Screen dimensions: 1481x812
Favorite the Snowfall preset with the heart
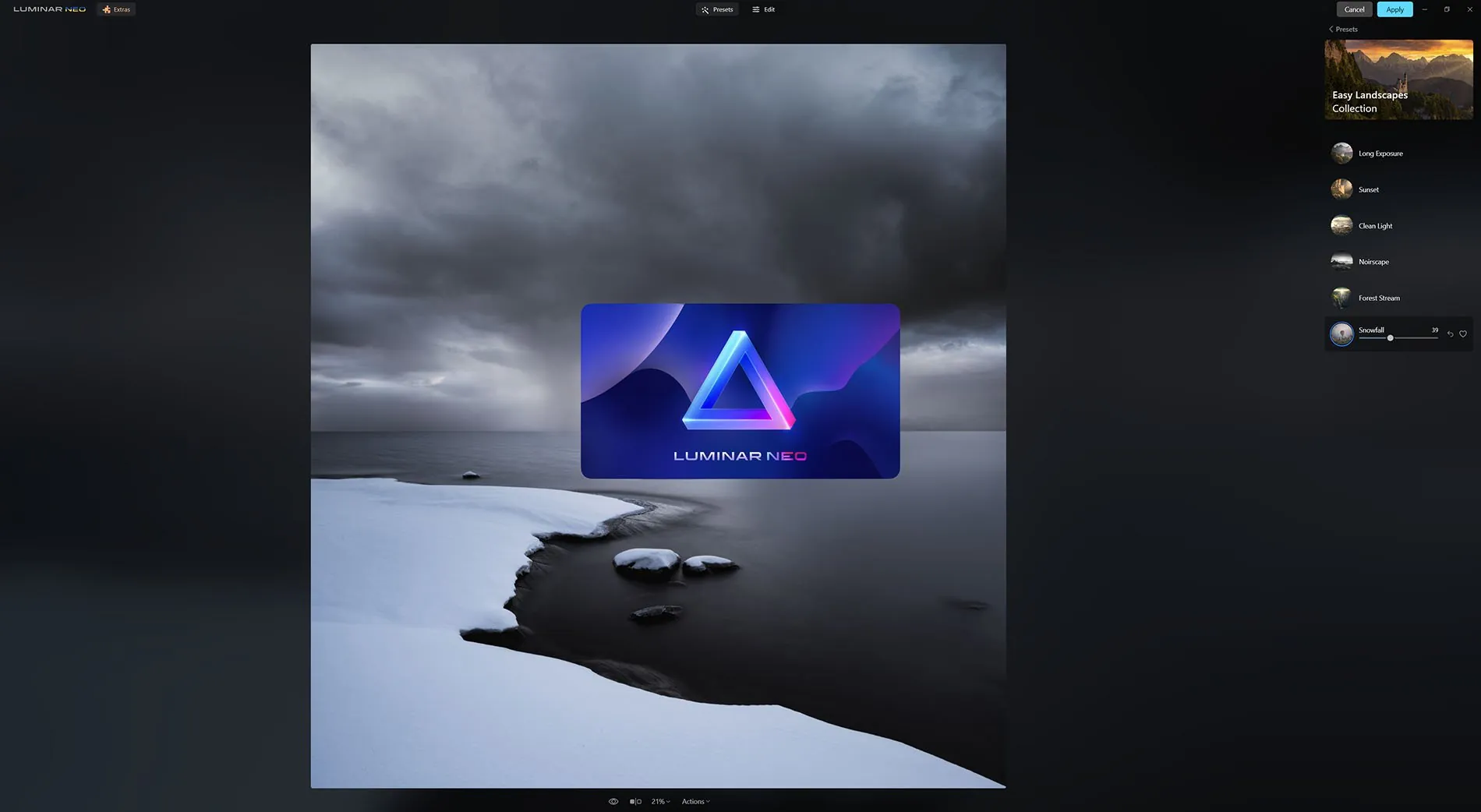click(1463, 334)
